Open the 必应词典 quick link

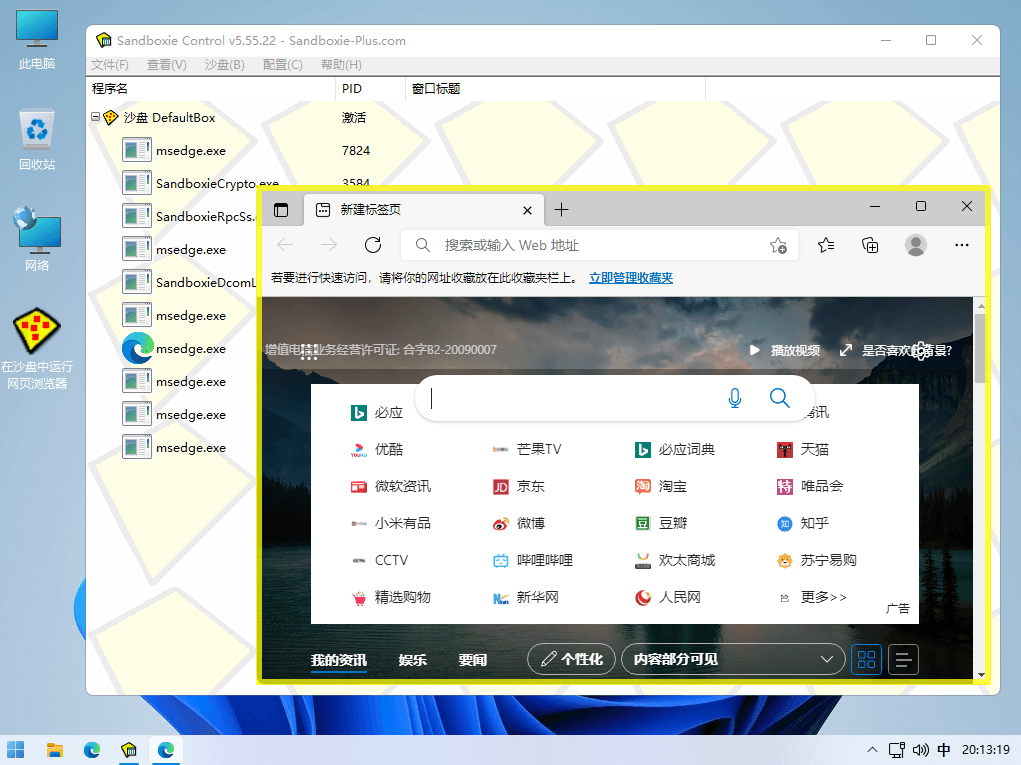click(x=675, y=449)
